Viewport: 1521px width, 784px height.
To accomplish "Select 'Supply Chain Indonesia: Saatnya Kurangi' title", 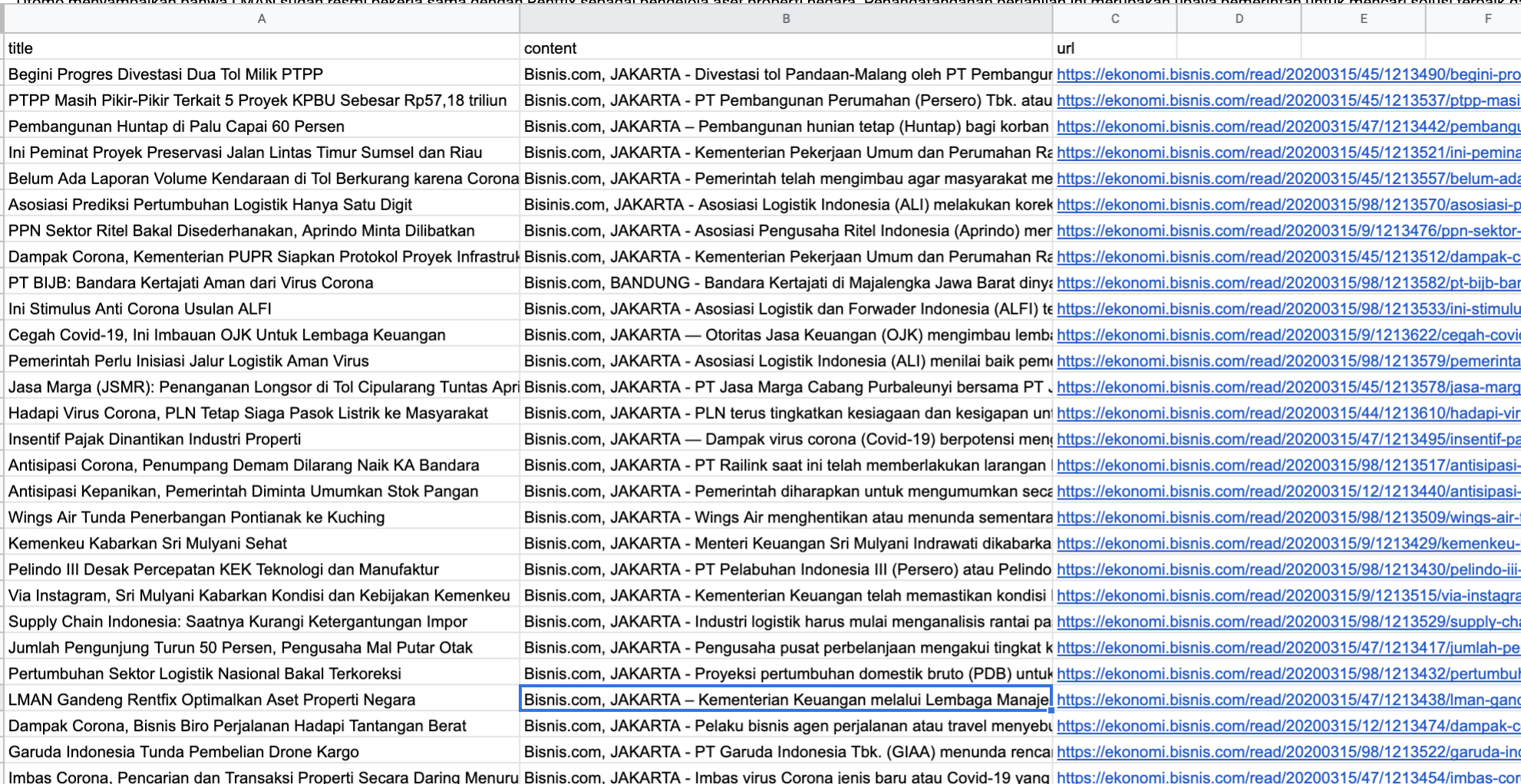I will coord(262,622).
